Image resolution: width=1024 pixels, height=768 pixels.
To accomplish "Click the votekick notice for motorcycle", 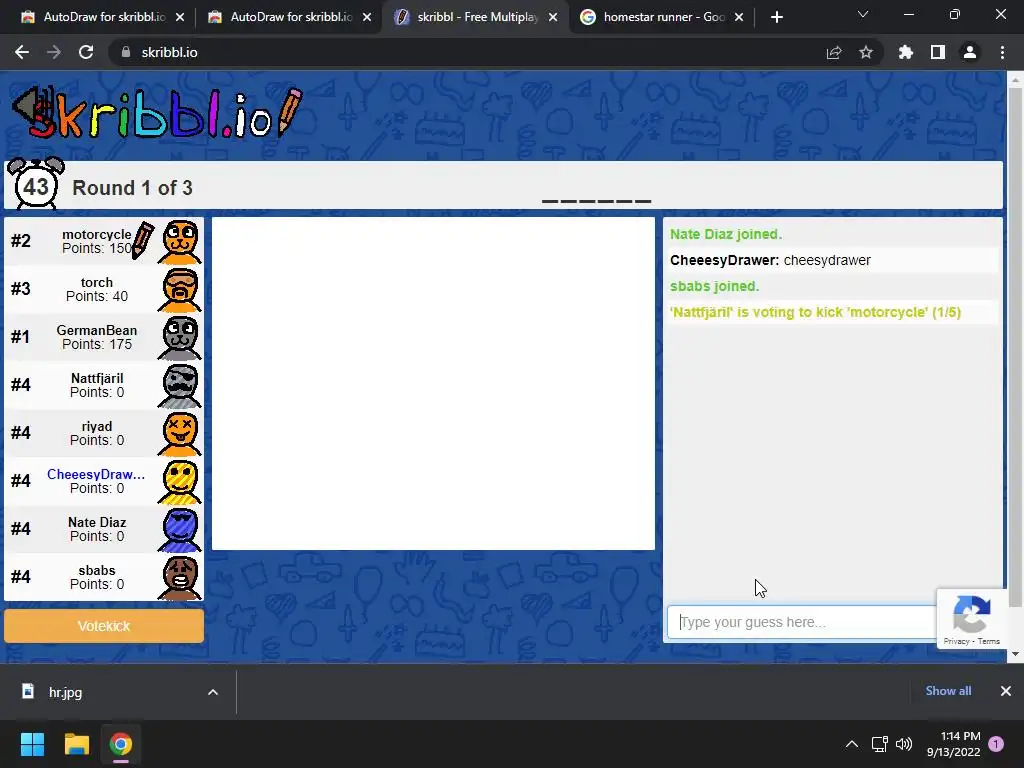I will point(816,312).
